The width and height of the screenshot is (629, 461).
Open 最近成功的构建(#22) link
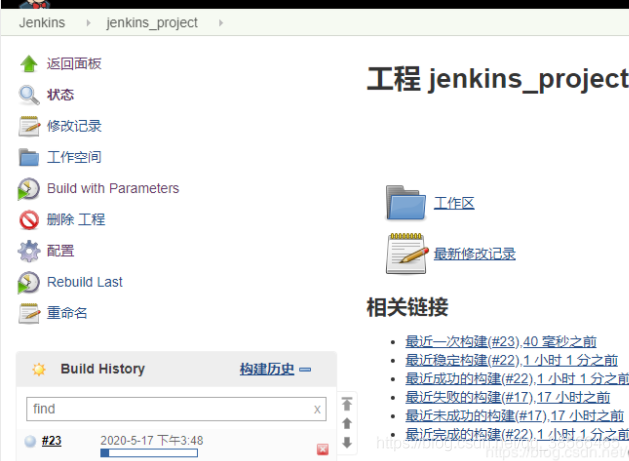(517, 379)
